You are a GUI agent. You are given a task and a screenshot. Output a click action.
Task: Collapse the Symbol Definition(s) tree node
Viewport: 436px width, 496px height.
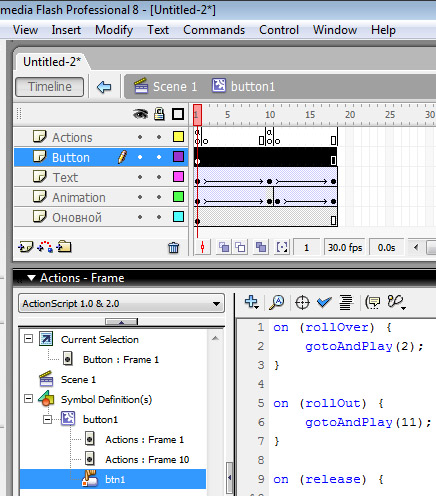[x=29, y=399]
